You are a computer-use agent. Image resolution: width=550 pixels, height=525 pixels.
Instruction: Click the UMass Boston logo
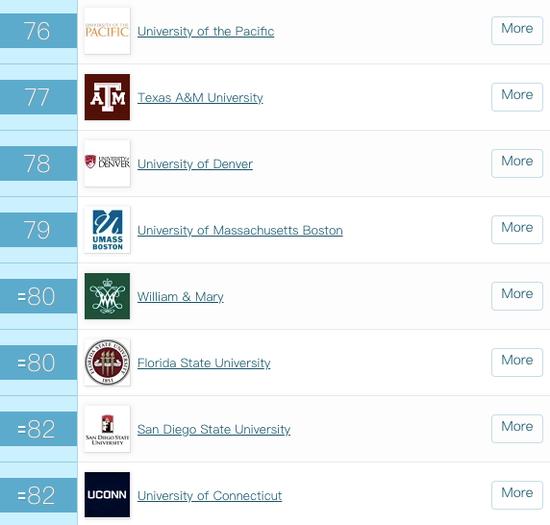tap(107, 230)
